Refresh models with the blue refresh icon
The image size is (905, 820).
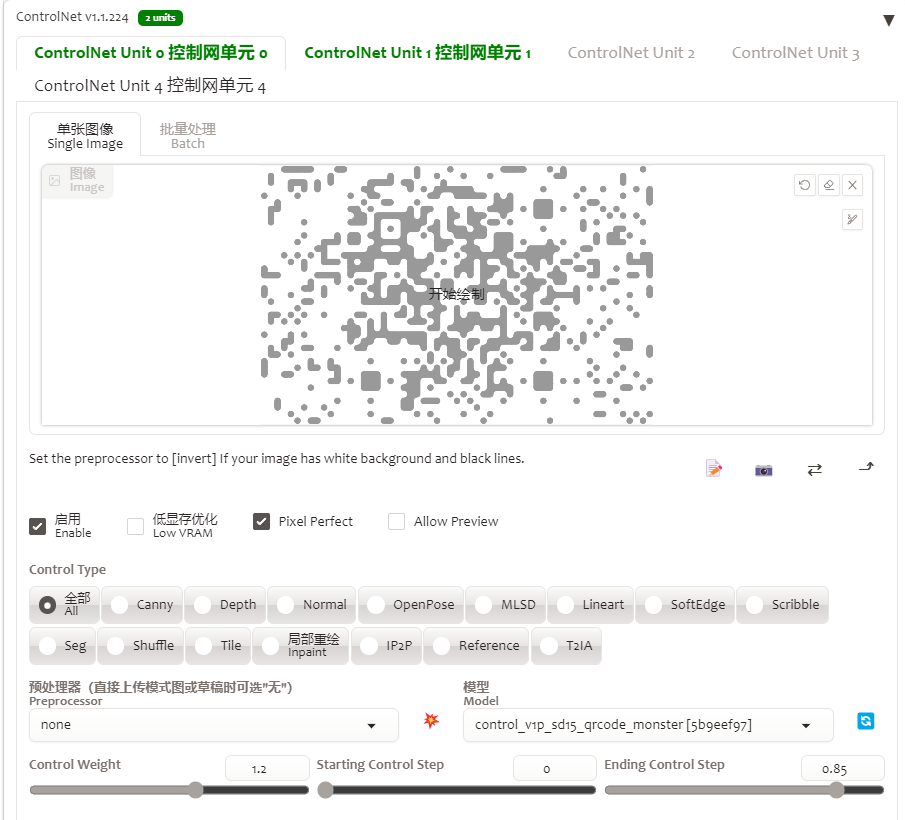click(866, 721)
